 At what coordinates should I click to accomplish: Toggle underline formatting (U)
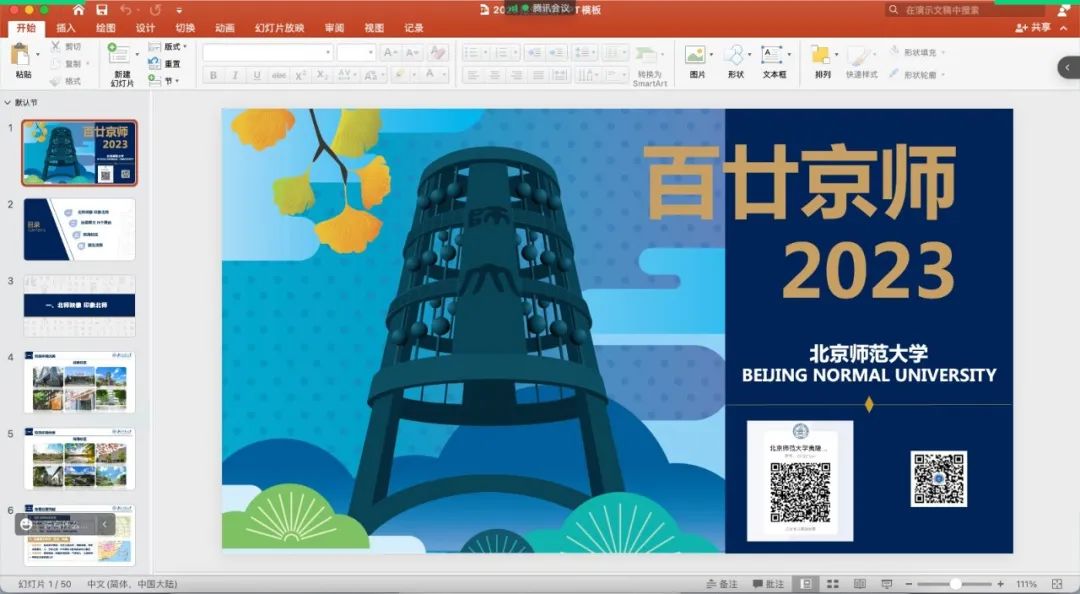click(257, 75)
